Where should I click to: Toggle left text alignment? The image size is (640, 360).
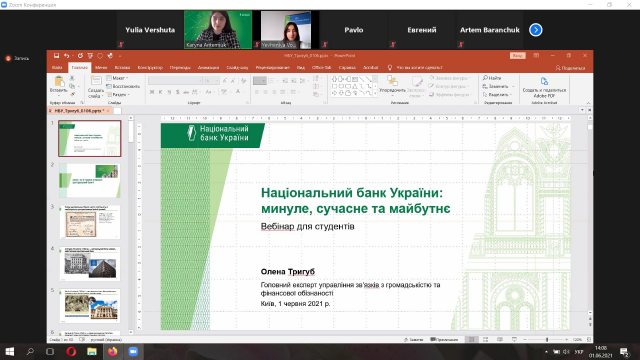coord(257,92)
